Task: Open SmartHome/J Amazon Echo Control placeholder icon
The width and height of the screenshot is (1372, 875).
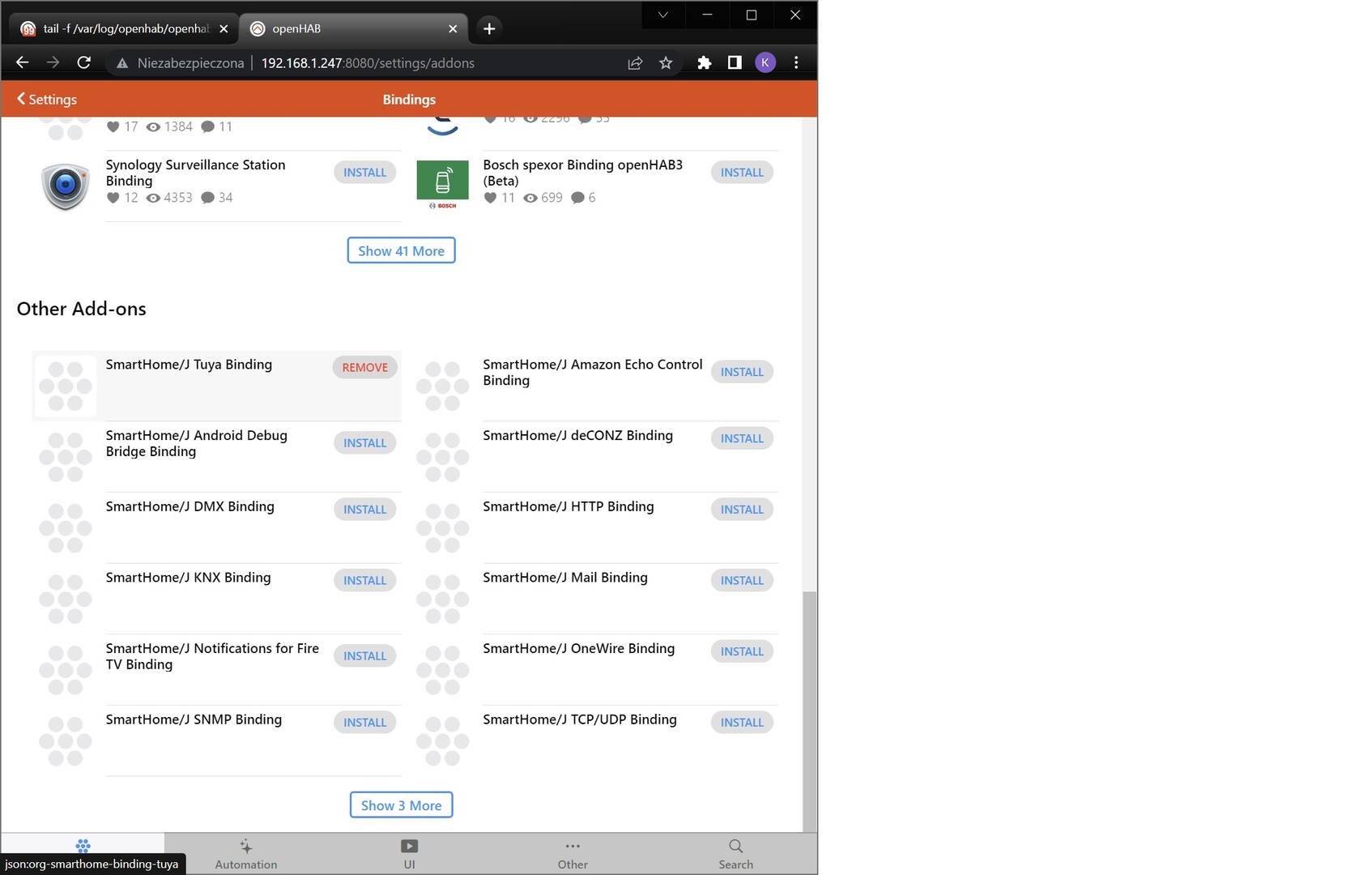Action: pos(442,386)
